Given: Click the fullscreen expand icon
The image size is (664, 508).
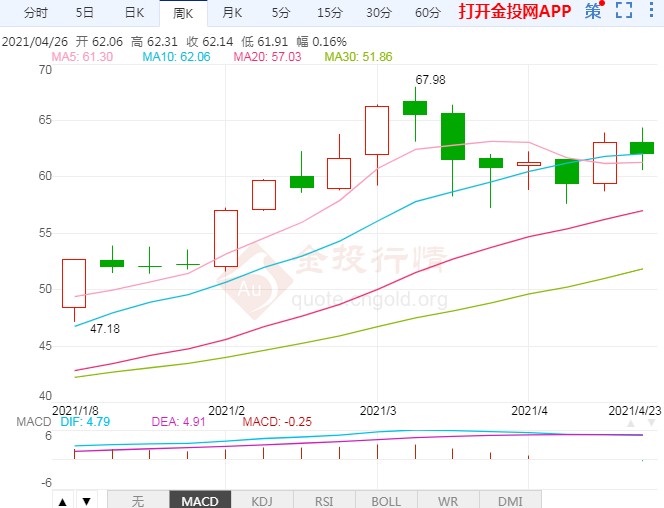Looking at the screenshot, I should pos(624,12).
